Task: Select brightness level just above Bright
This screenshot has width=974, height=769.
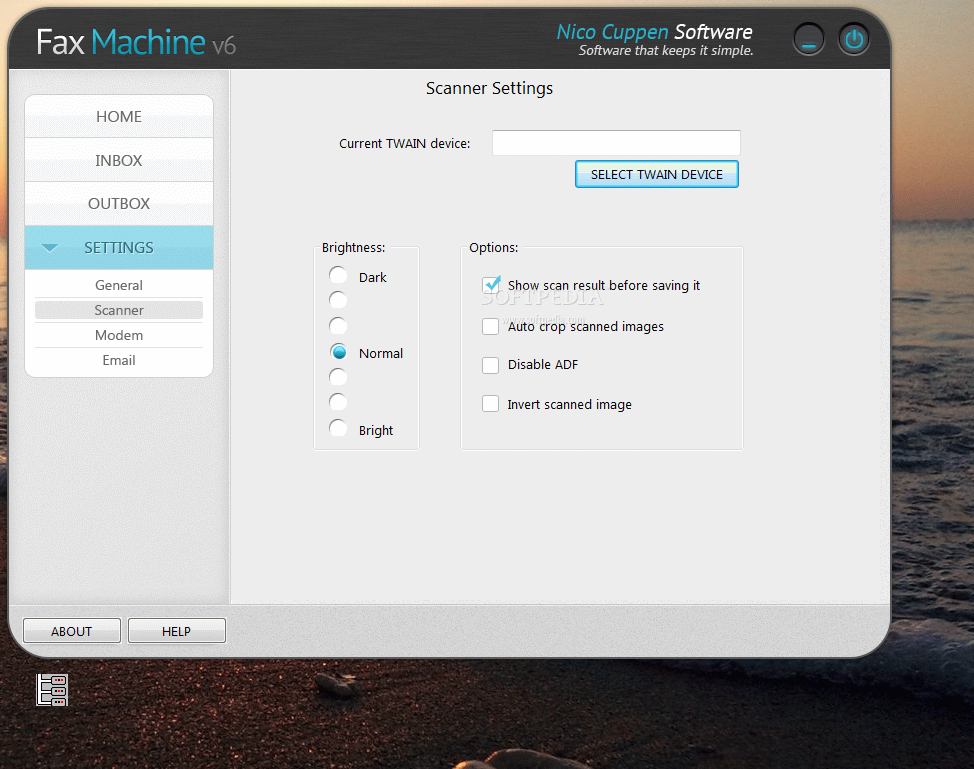Action: click(x=338, y=402)
